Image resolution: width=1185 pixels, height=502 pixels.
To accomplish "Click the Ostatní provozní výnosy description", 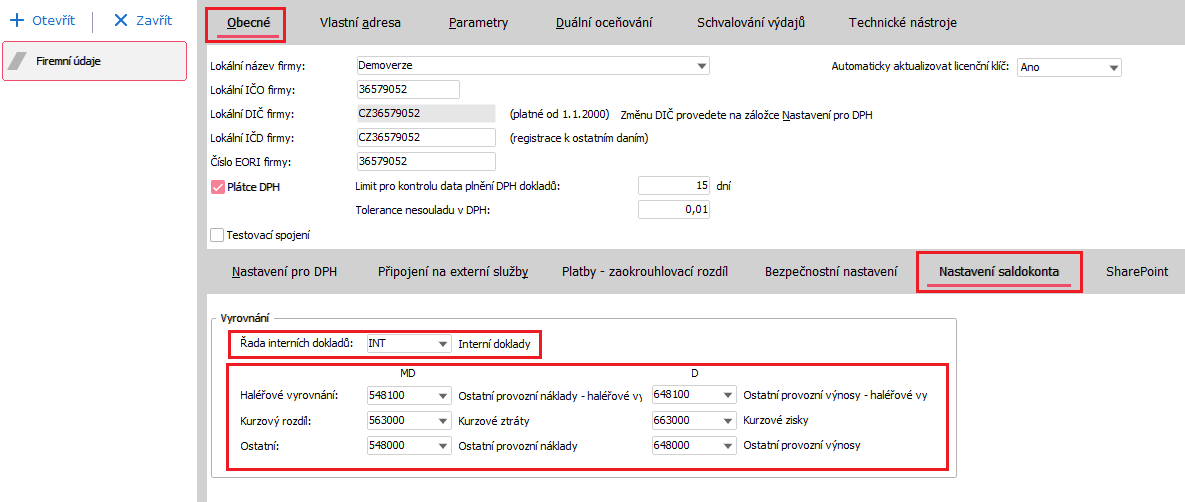I will pos(803,446).
